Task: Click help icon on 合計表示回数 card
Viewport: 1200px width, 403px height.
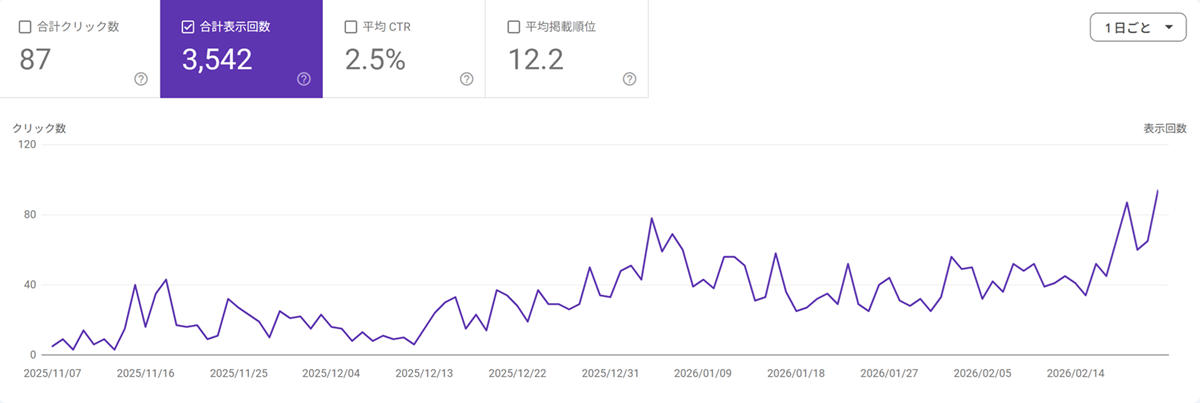Action: 304,79
